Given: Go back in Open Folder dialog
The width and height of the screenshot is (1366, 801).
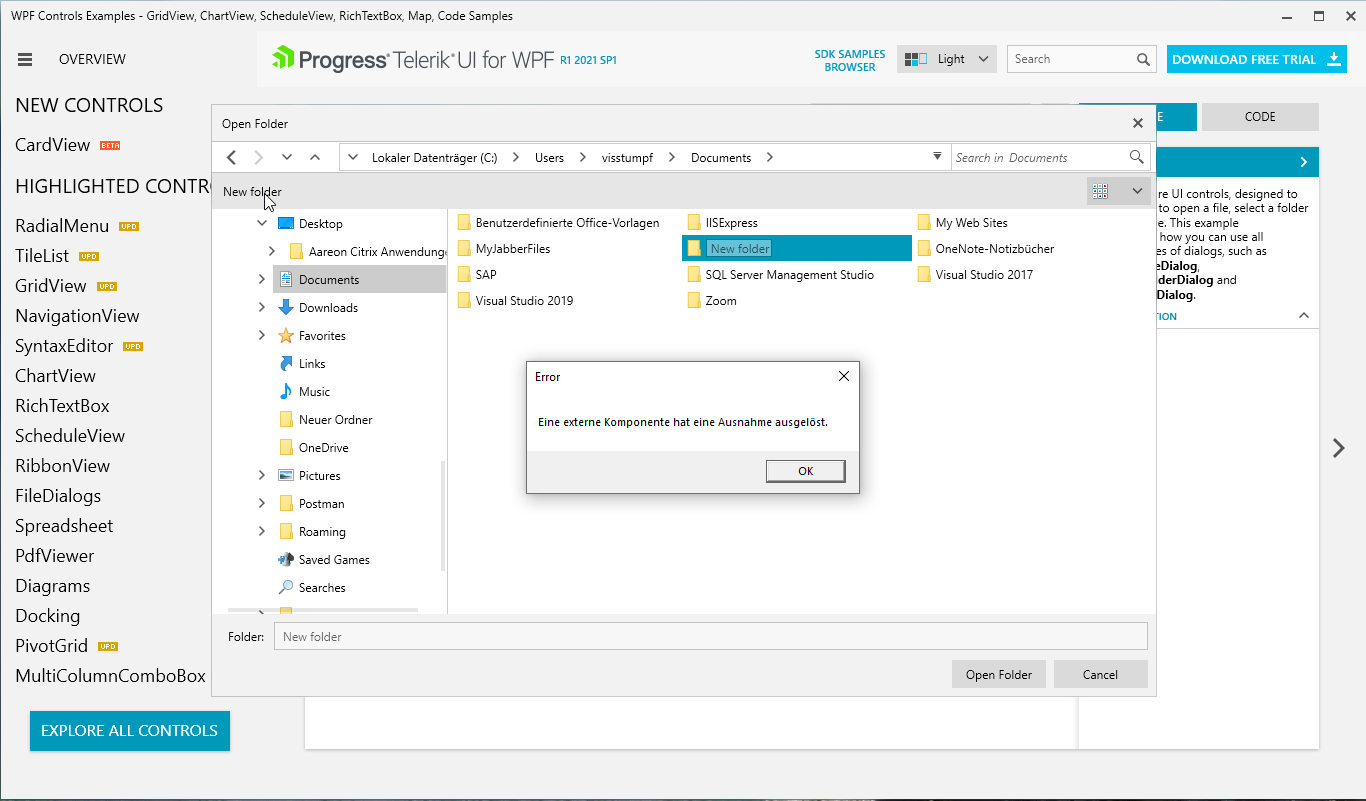Looking at the screenshot, I should 231,157.
